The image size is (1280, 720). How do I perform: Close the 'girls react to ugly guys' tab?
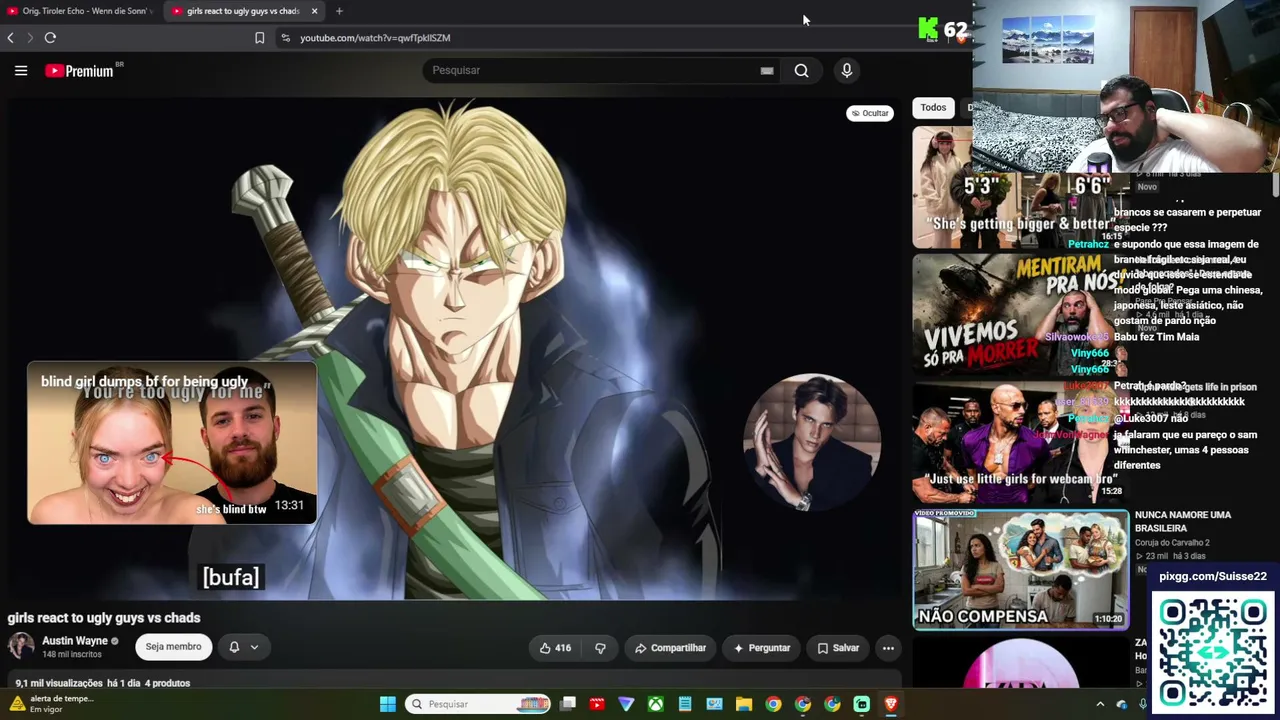click(x=314, y=11)
